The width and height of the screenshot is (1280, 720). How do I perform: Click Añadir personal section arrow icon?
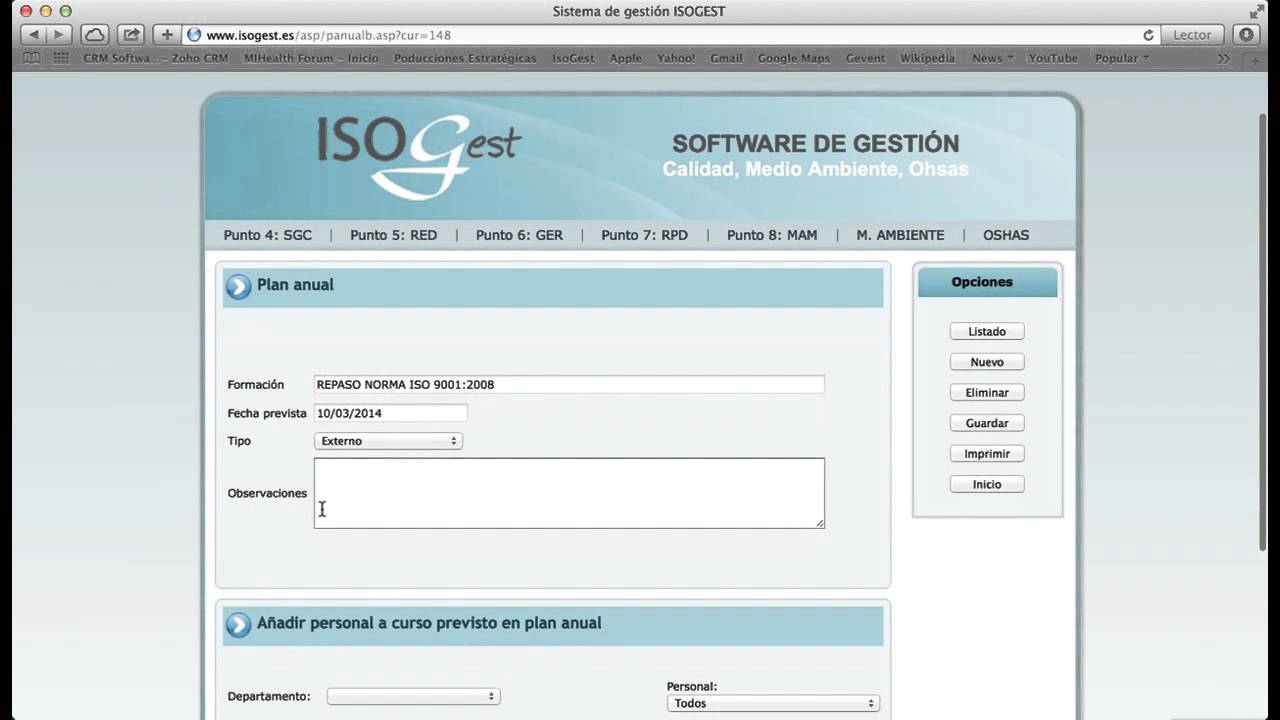(238, 625)
